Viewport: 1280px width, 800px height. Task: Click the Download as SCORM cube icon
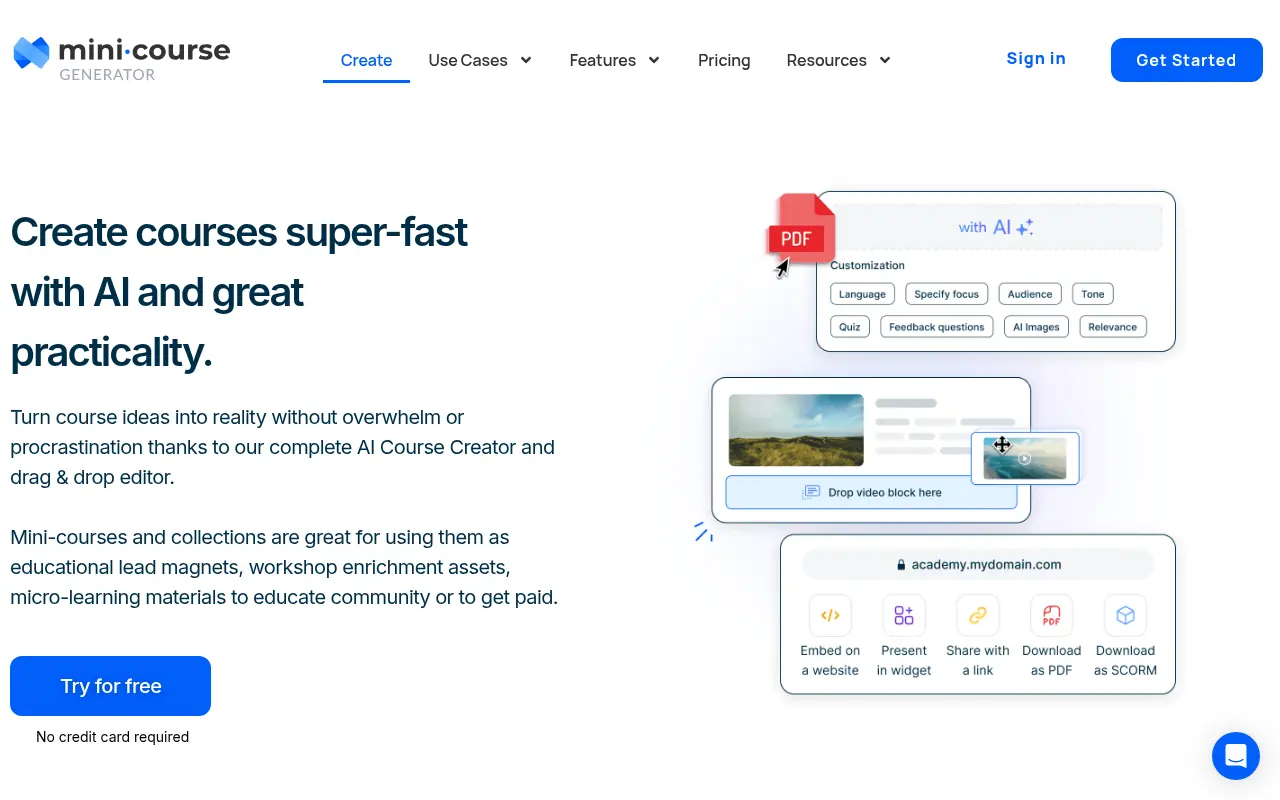1125,616
